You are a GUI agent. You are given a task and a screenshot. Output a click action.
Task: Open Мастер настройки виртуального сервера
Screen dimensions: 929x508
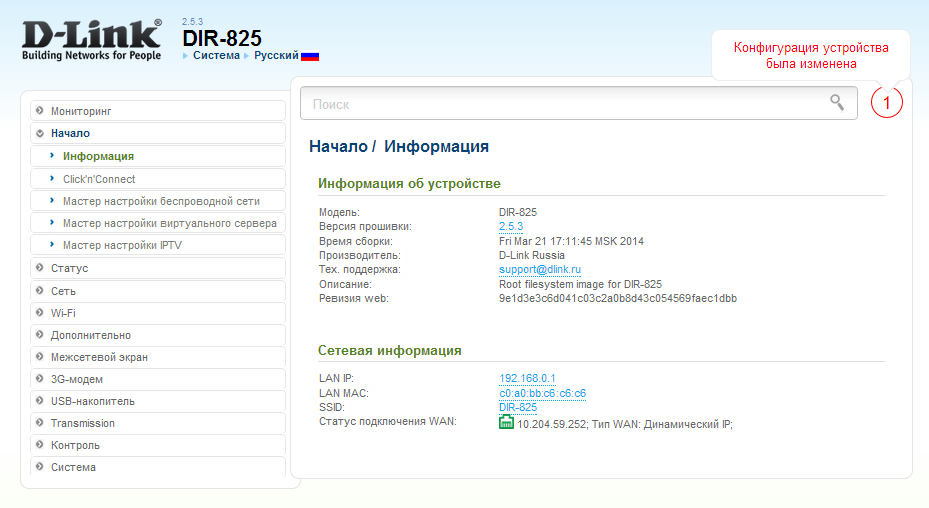pyautogui.click(x=158, y=223)
